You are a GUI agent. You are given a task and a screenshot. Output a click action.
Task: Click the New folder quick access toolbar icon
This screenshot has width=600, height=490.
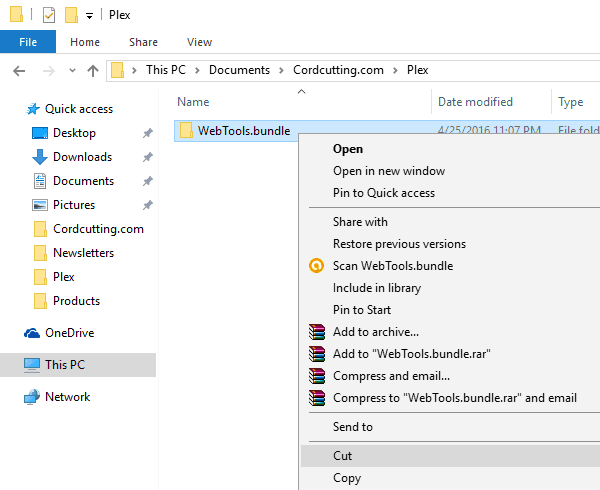point(72,15)
